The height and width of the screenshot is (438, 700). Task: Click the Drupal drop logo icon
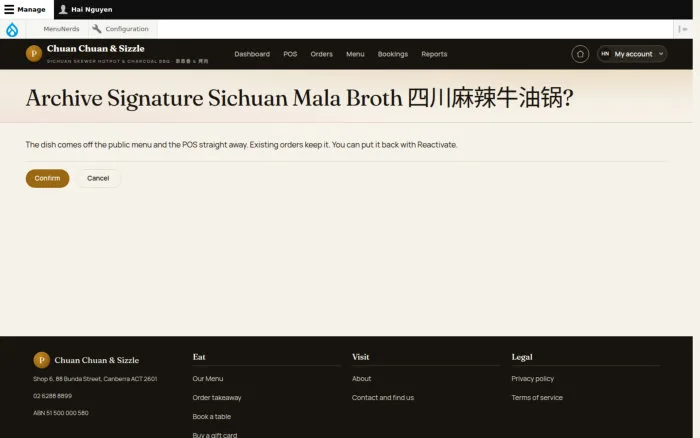(x=12, y=29)
